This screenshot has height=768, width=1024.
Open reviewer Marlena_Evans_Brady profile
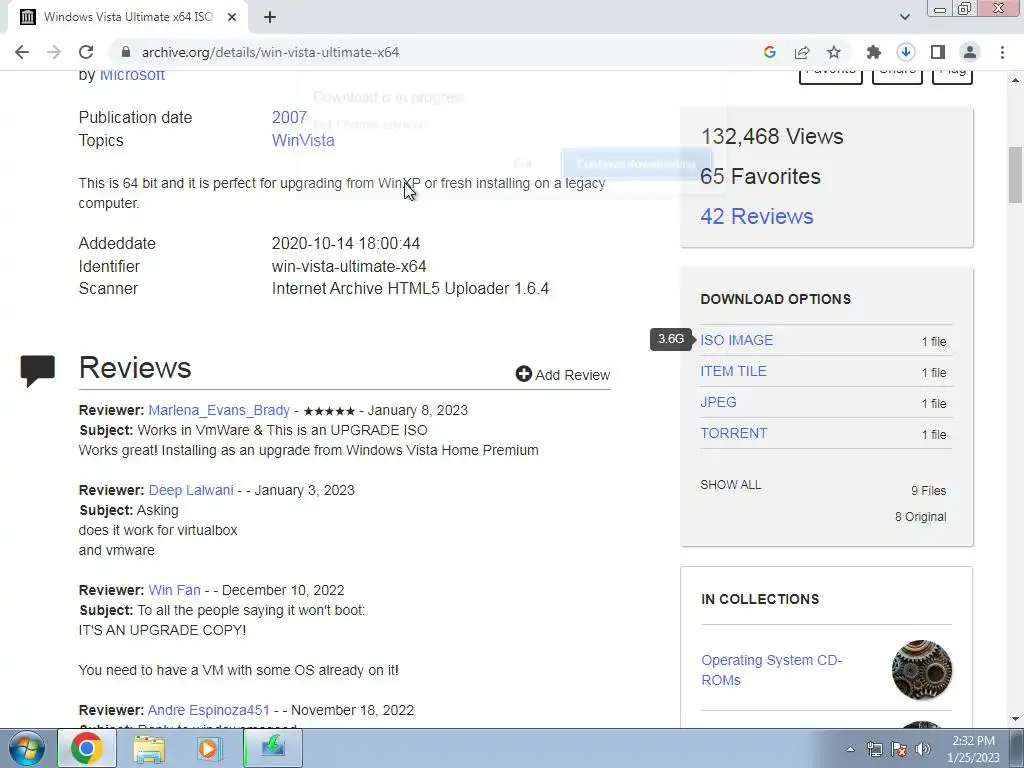[x=219, y=410]
